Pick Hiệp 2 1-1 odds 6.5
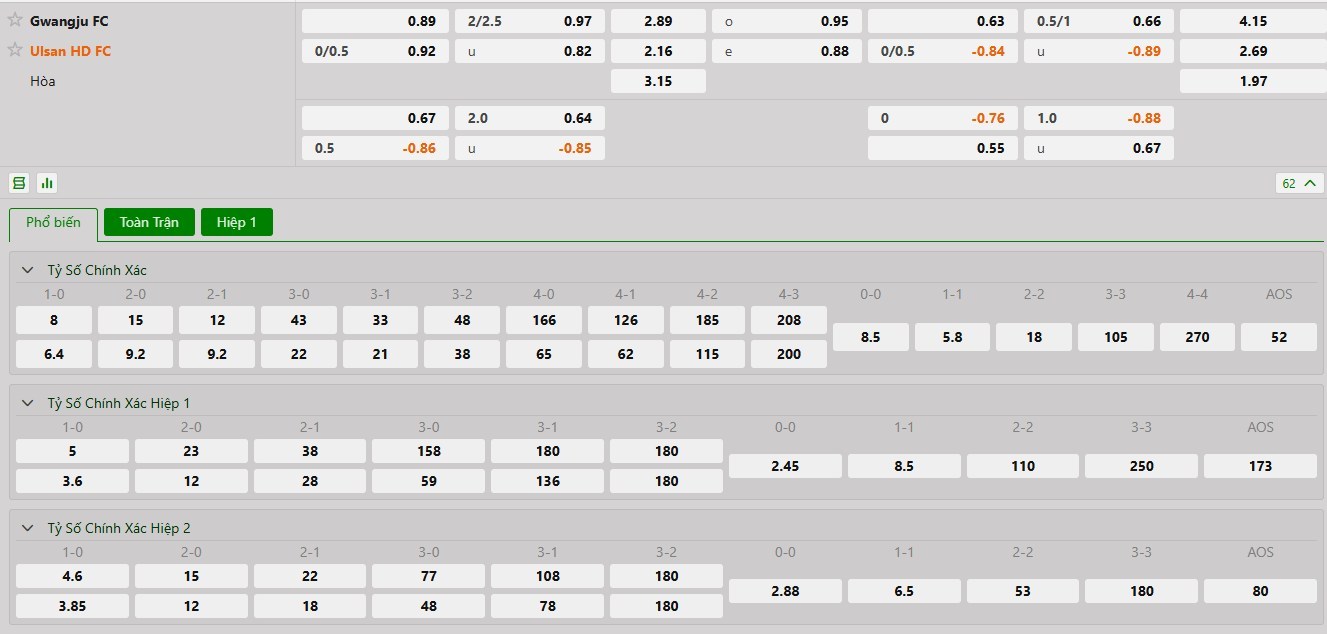The height and width of the screenshot is (634, 1327). click(904, 591)
